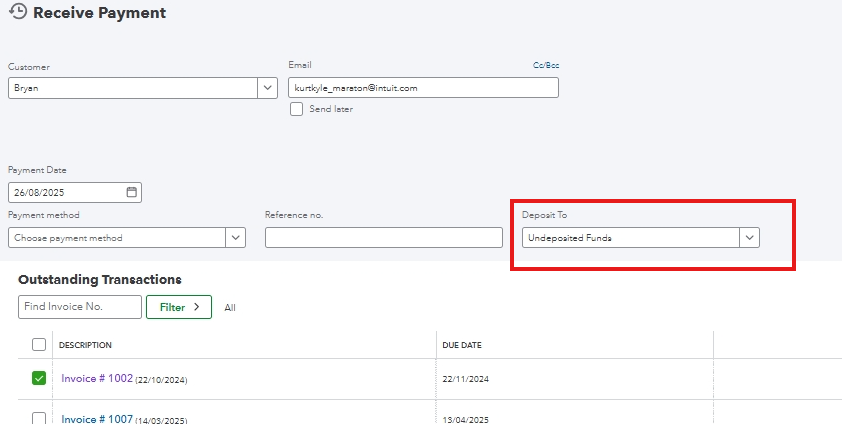Open Invoice # 1007 link
Screen dimensions: 842x424
point(96,419)
